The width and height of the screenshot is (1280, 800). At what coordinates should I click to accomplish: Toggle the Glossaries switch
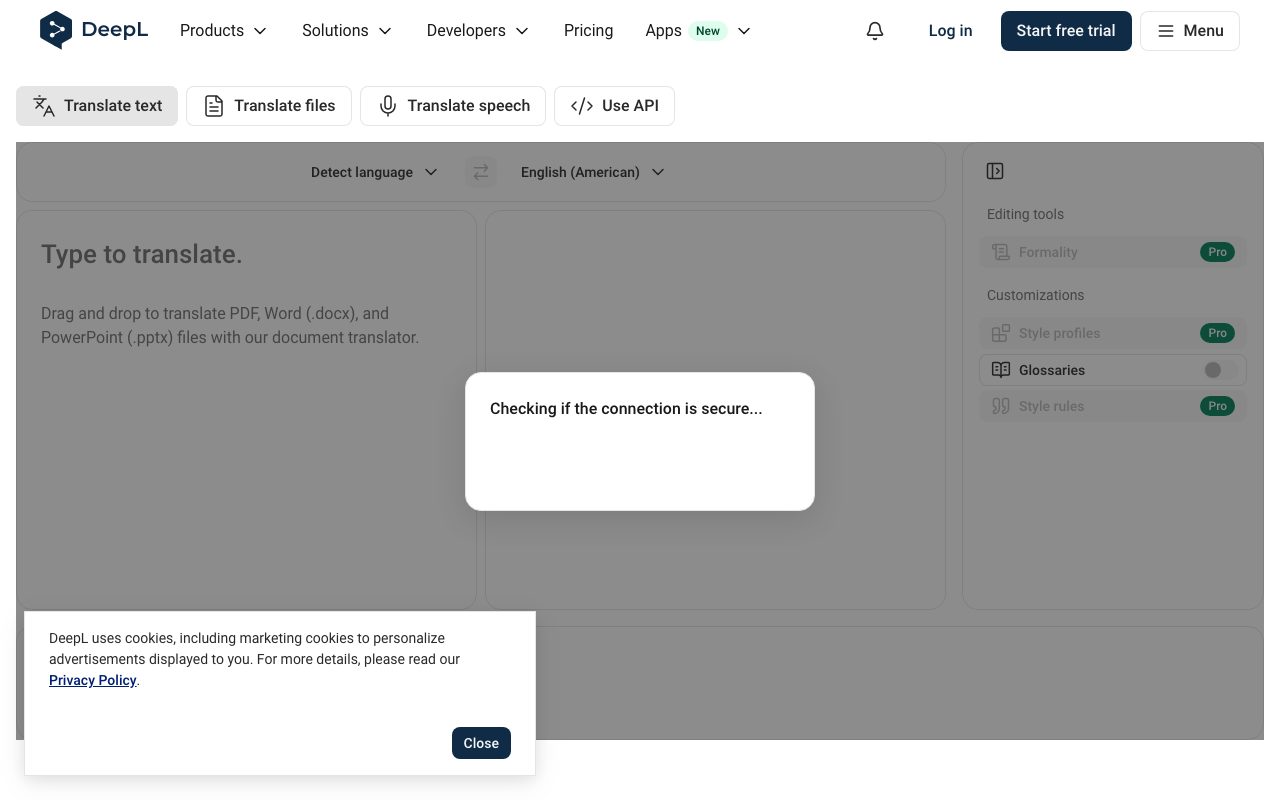tap(1220, 370)
